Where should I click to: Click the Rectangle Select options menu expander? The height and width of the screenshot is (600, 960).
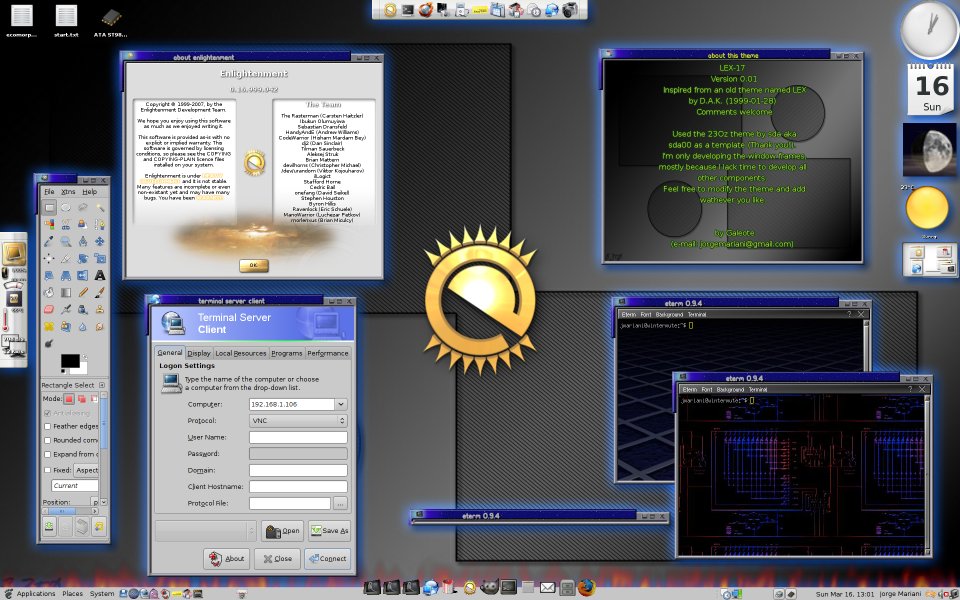(102, 385)
